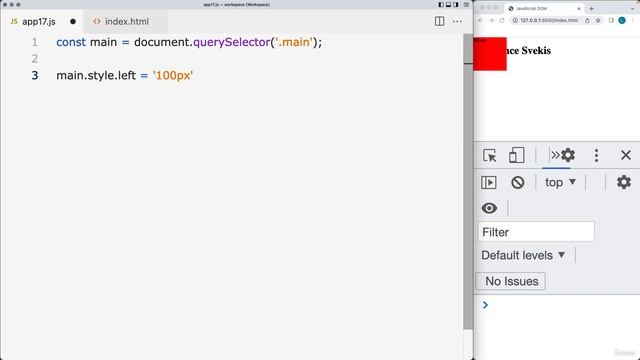The width and height of the screenshot is (640, 360).
Task: Open DevTools customize three-dot menu
Action: [596, 156]
